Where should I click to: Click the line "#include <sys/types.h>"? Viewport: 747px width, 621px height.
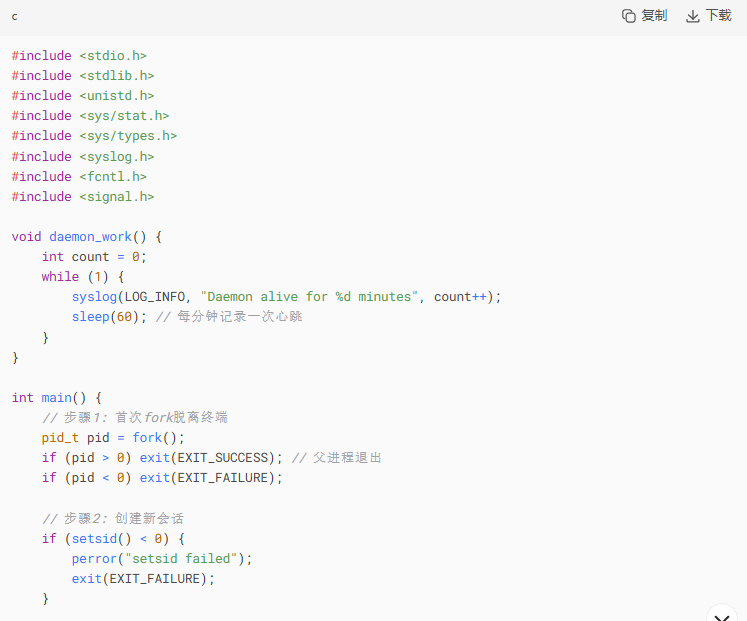tap(94, 136)
